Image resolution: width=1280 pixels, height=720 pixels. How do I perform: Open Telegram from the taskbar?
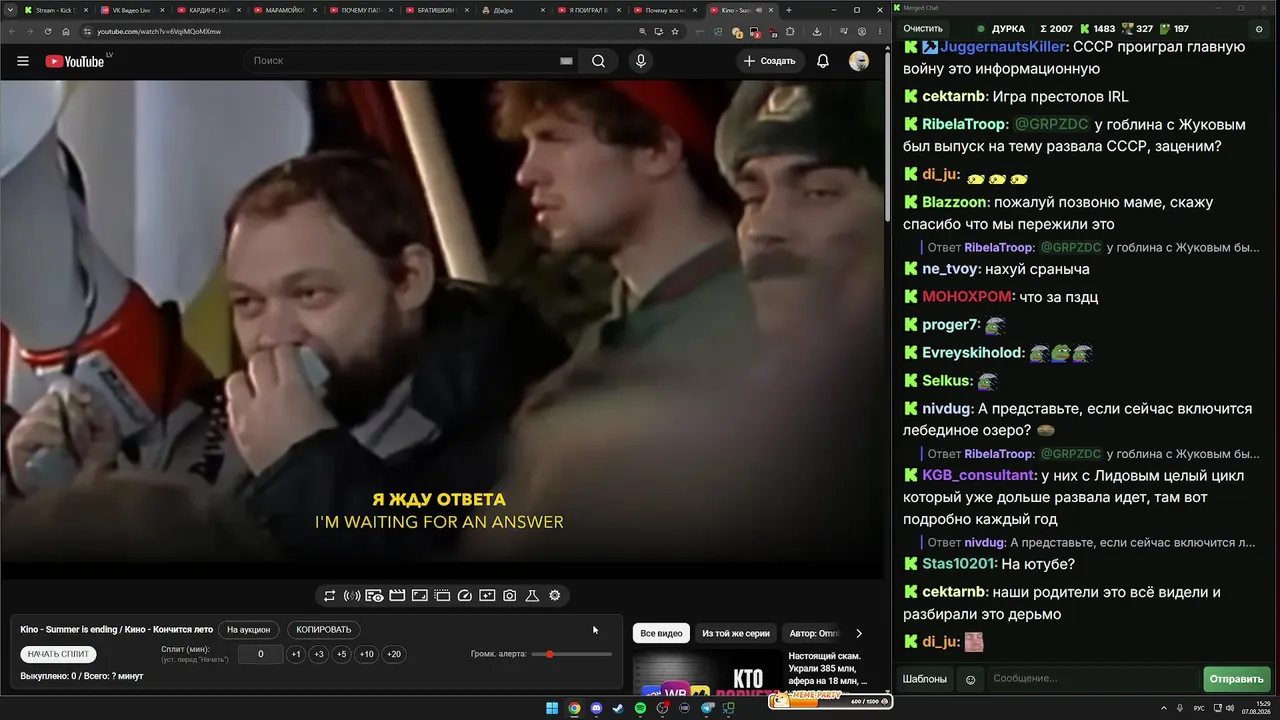708,708
